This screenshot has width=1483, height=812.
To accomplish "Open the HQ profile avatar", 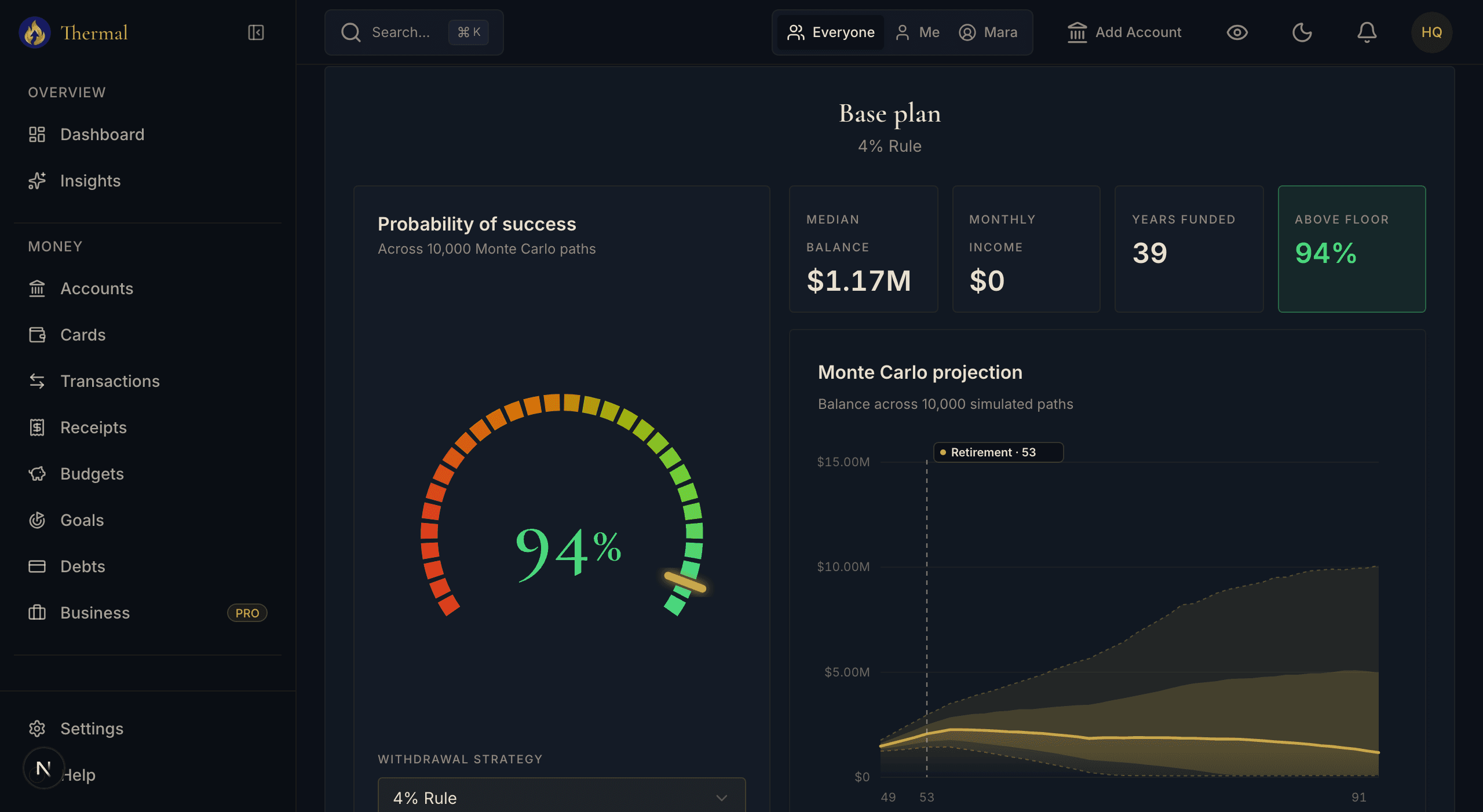I will tap(1431, 32).
